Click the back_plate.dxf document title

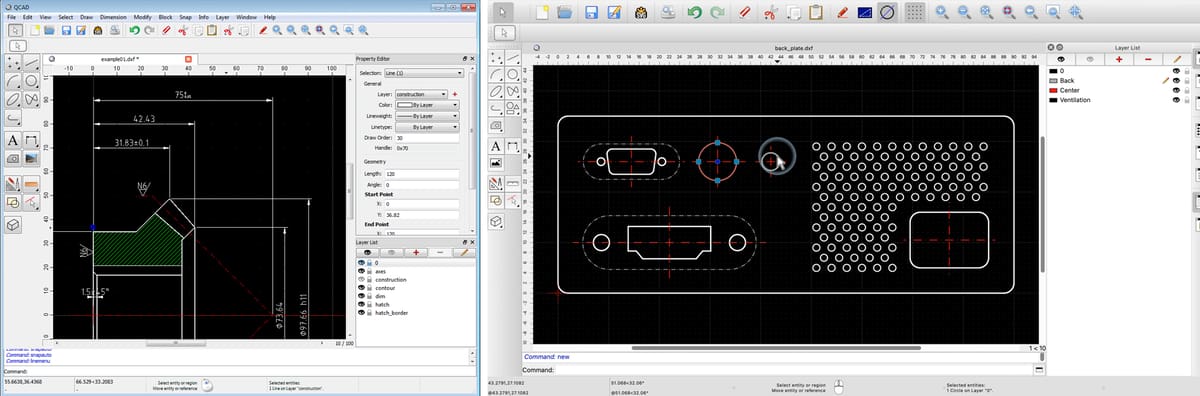click(795, 47)
